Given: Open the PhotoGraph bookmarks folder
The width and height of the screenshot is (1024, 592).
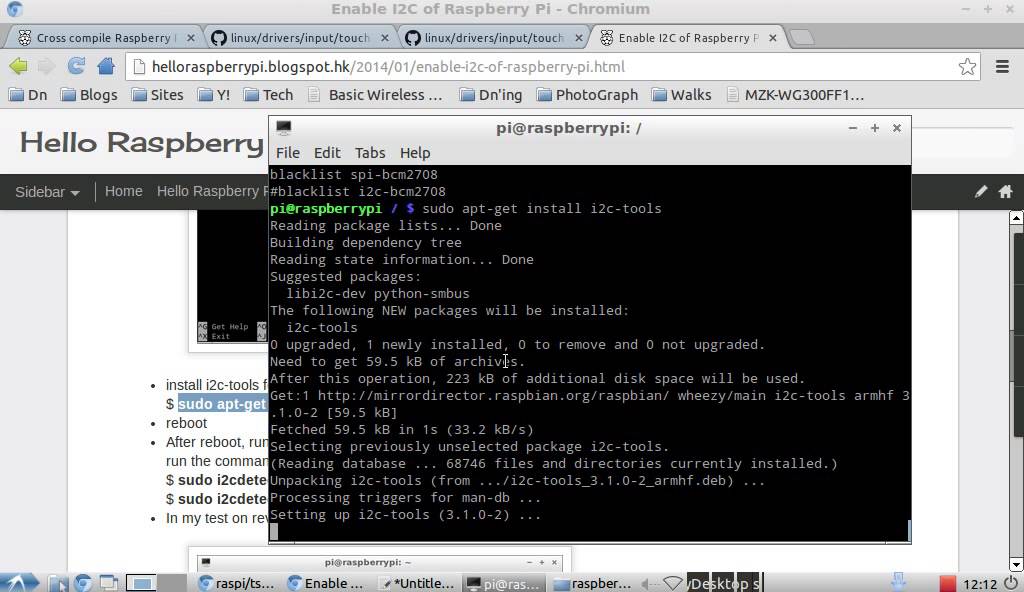Looking at the screenshot, I should (587, 95).
